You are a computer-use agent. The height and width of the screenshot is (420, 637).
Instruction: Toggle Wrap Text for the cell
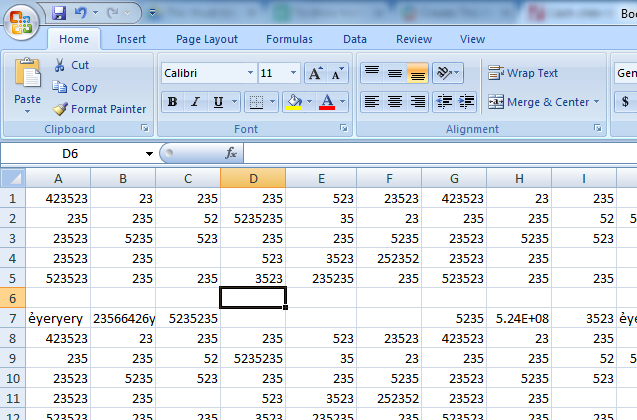click(x=522, y=73)
